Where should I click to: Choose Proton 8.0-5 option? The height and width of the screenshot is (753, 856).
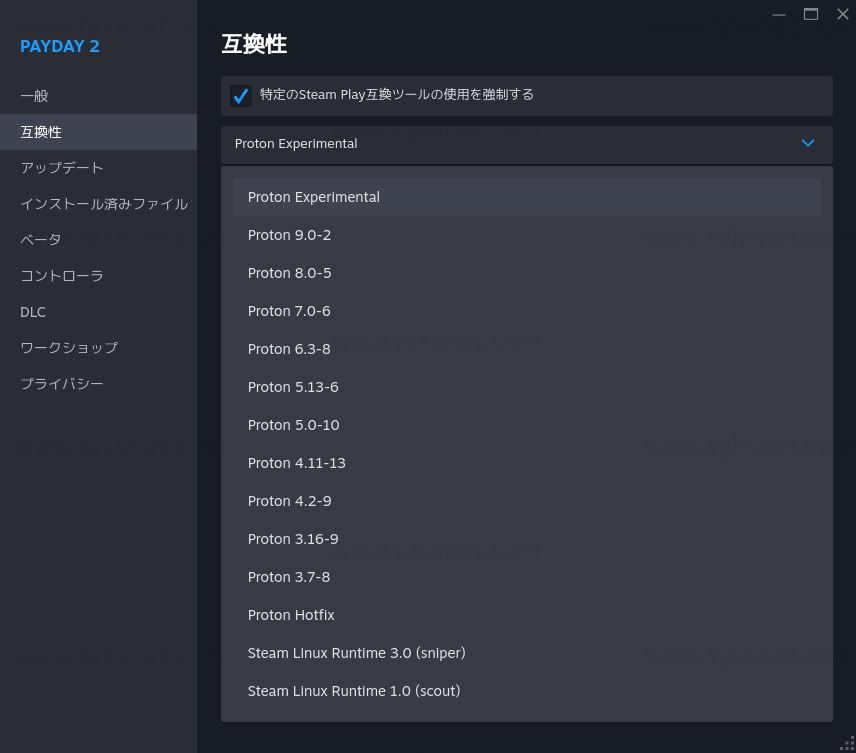526,273
